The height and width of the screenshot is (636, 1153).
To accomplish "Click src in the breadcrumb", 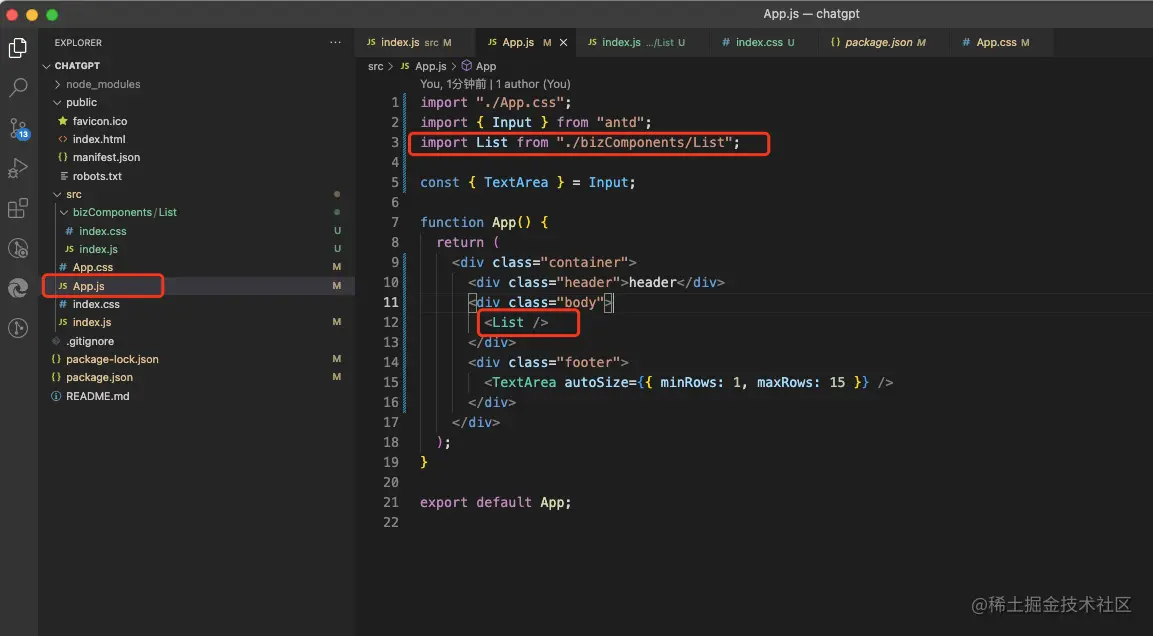I will coord(376,66).
